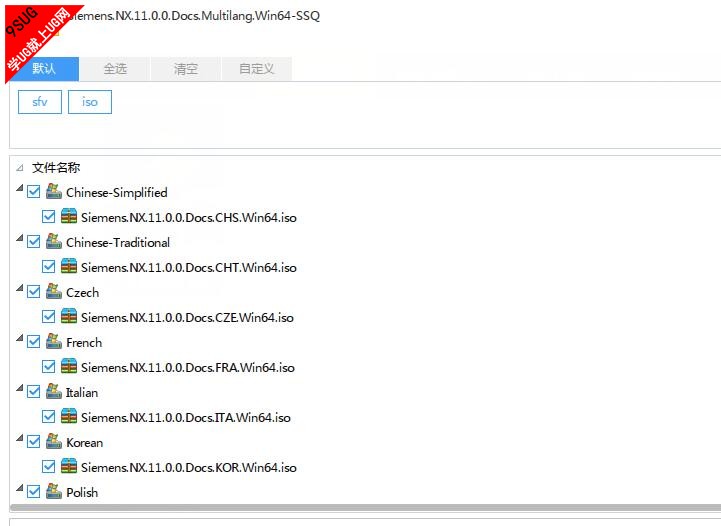
Task: Uncheck the Chinese-Traditional folder checkbox
Action: (34, 242)
